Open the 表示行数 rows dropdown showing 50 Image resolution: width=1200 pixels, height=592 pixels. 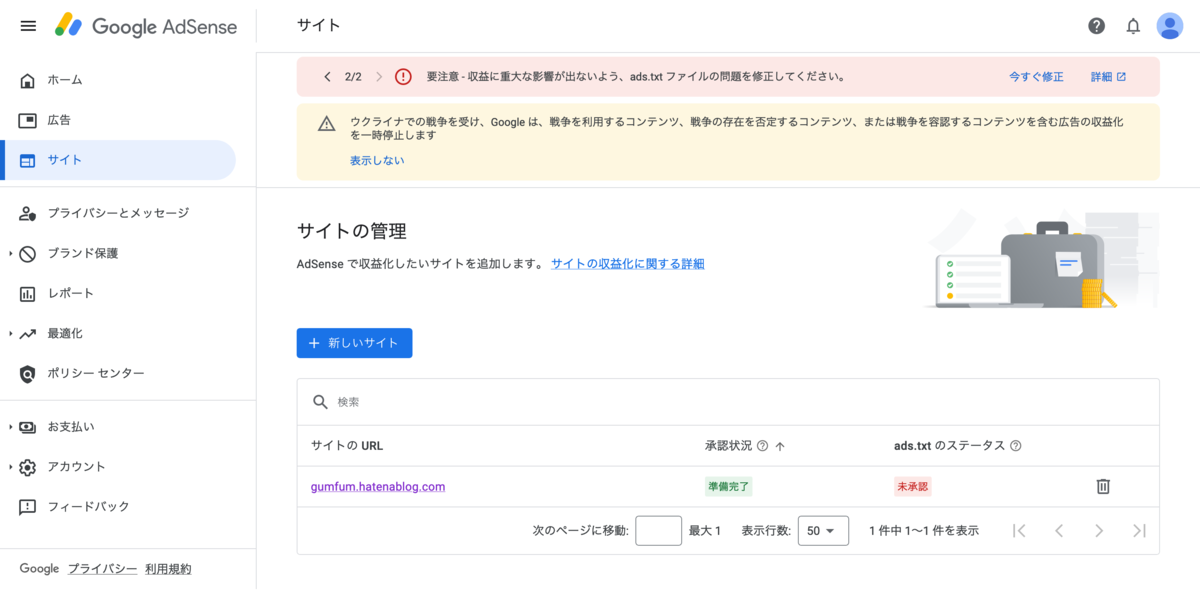point(822,530)
